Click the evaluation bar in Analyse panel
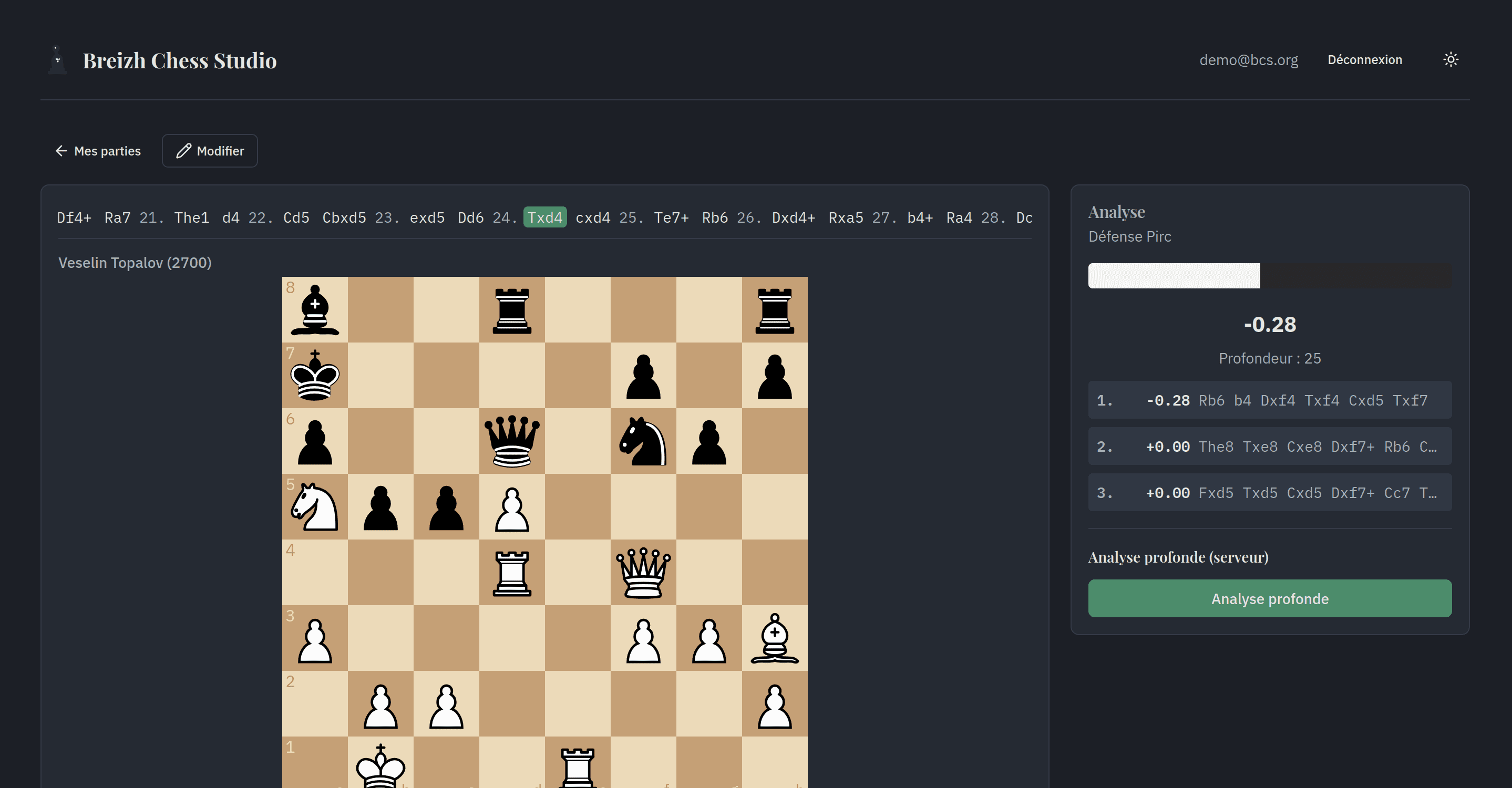Viewport: 1512px width, 788px height. (x=1270, y=276)
